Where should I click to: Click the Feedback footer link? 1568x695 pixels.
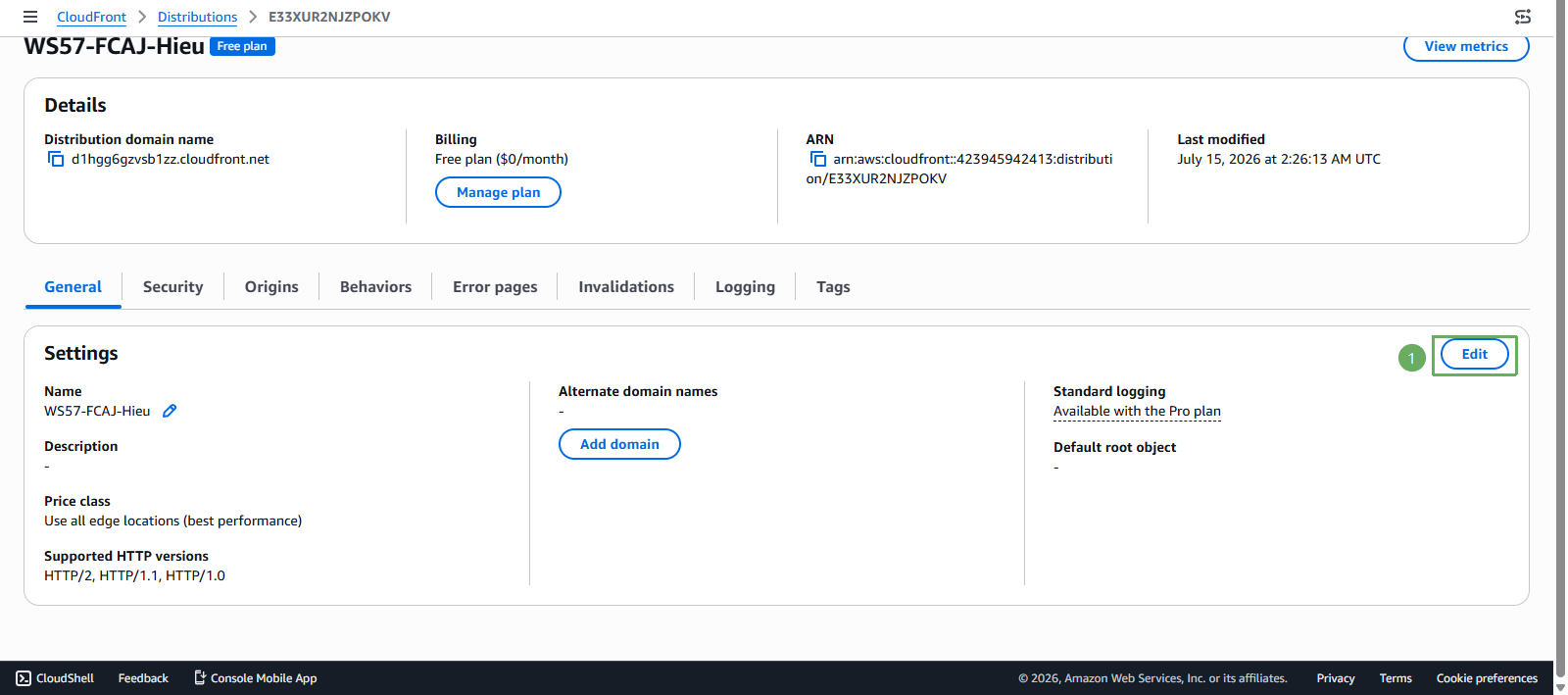pyautogui.click(x=143, y=678)
